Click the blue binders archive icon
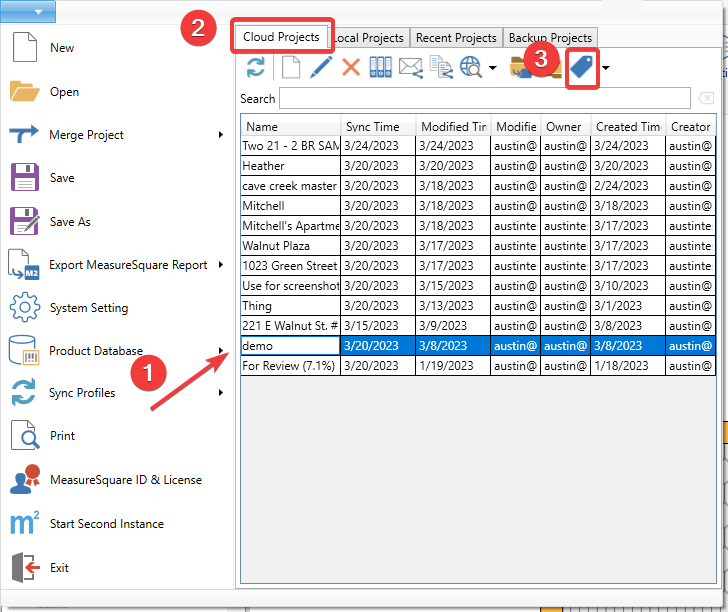 381,67
